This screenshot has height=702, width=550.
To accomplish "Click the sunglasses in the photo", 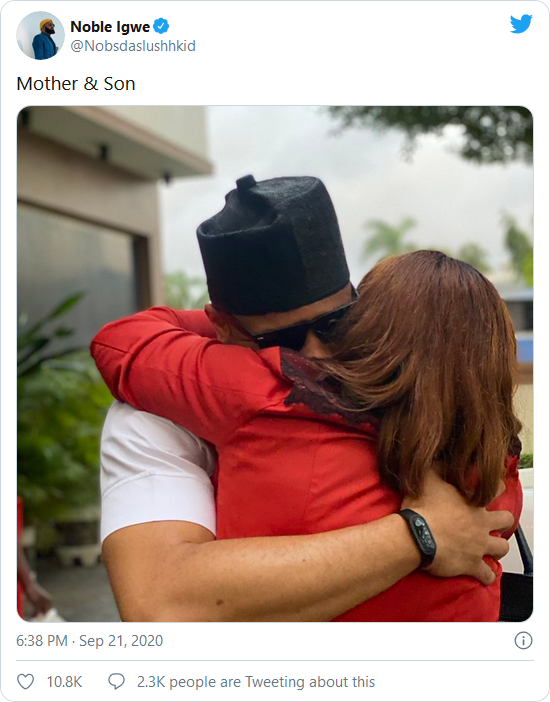I will point(296,327).
